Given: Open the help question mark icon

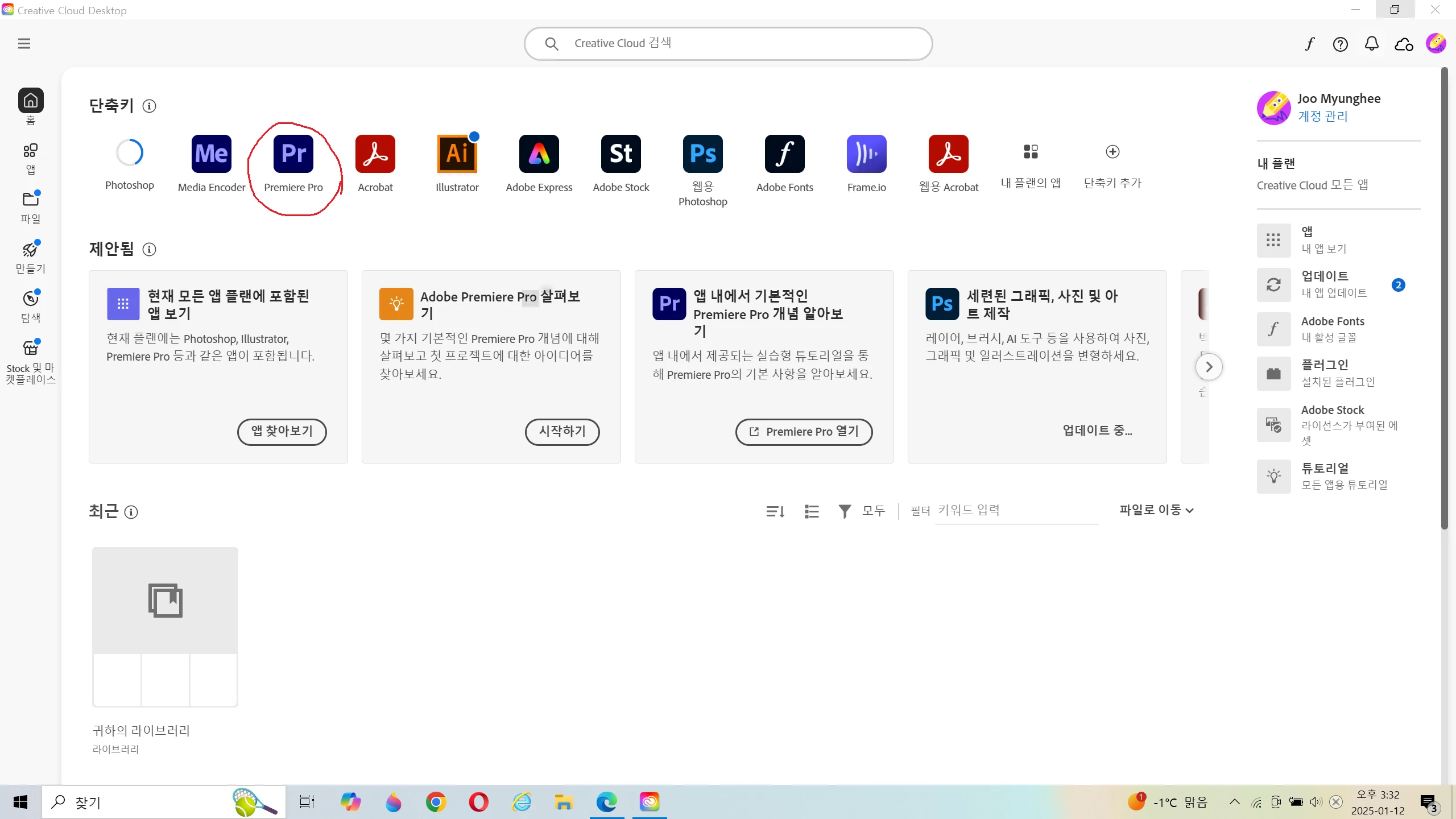Looking at the screenshot, I should 1340,44.
